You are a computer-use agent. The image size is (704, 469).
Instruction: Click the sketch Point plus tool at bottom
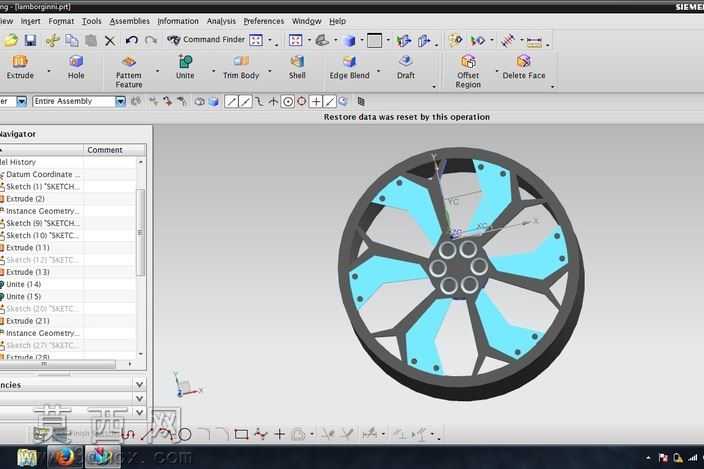point(279,434)
